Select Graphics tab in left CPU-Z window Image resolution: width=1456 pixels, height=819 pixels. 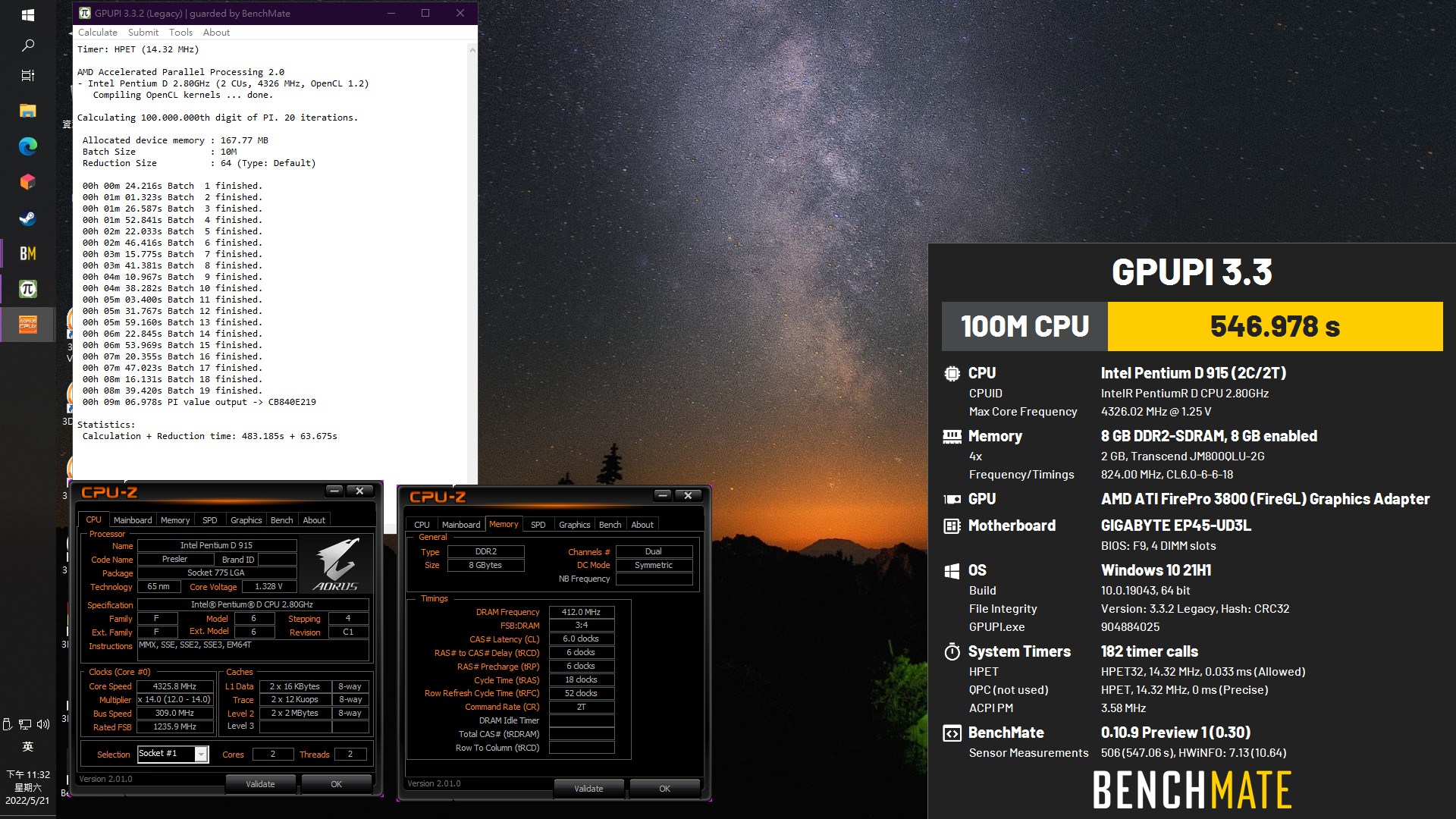(x=246, y=520)
